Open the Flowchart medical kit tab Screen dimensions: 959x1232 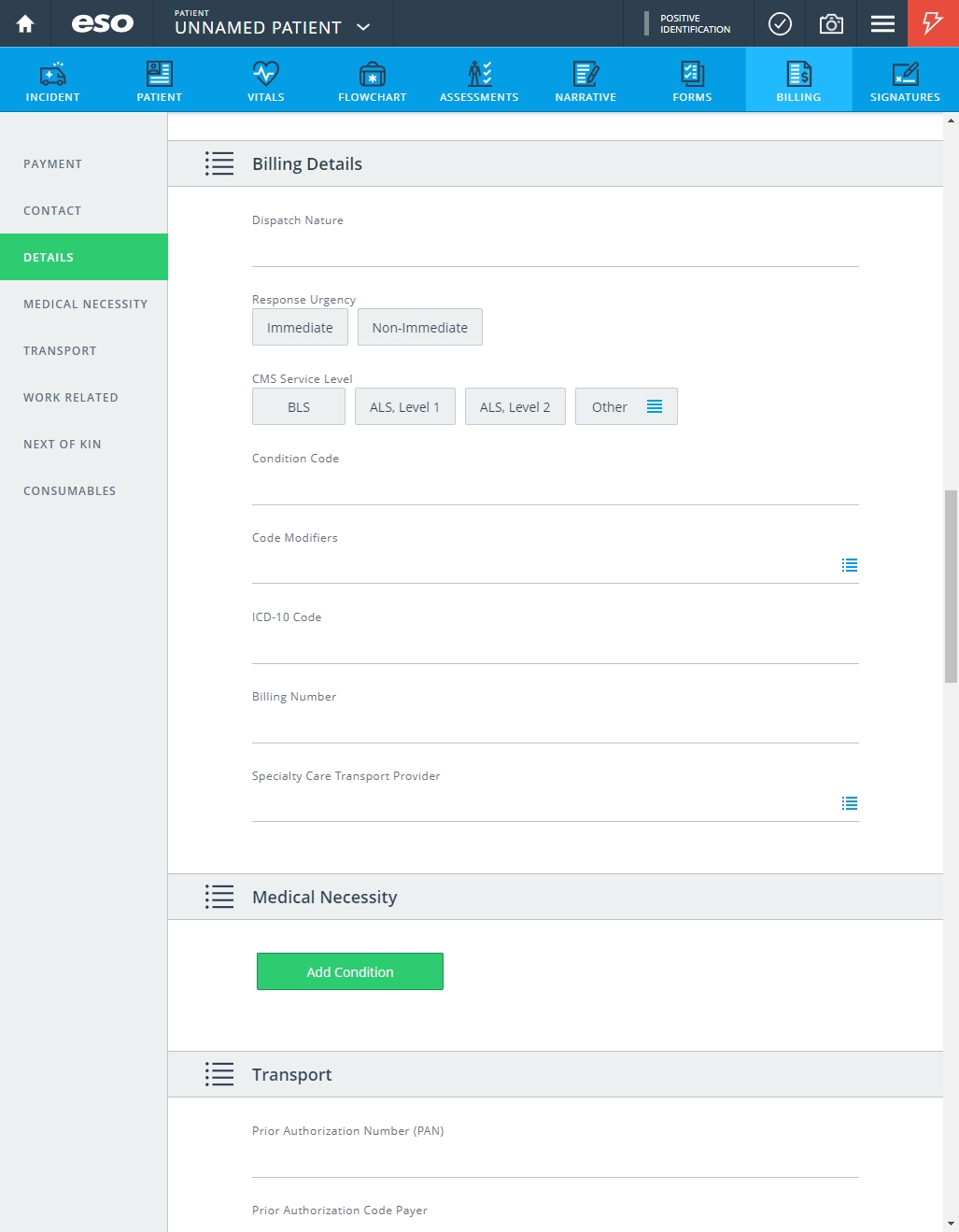(373, 80)
